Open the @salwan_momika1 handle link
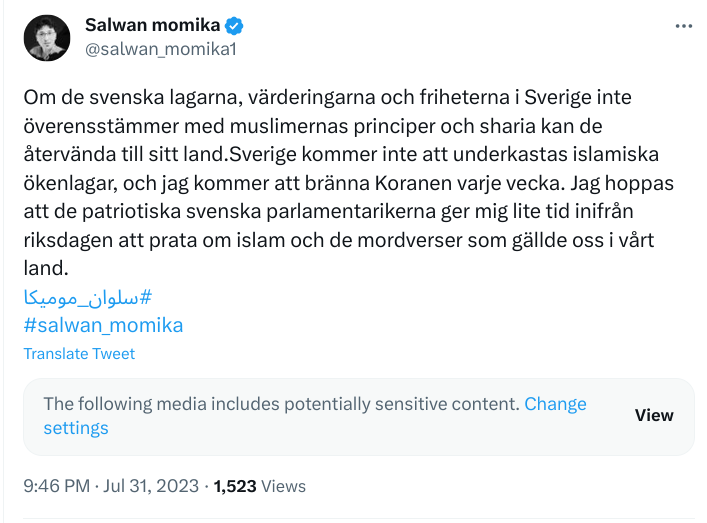The width and height of the screenshot is (707, 523). [160, 49]
